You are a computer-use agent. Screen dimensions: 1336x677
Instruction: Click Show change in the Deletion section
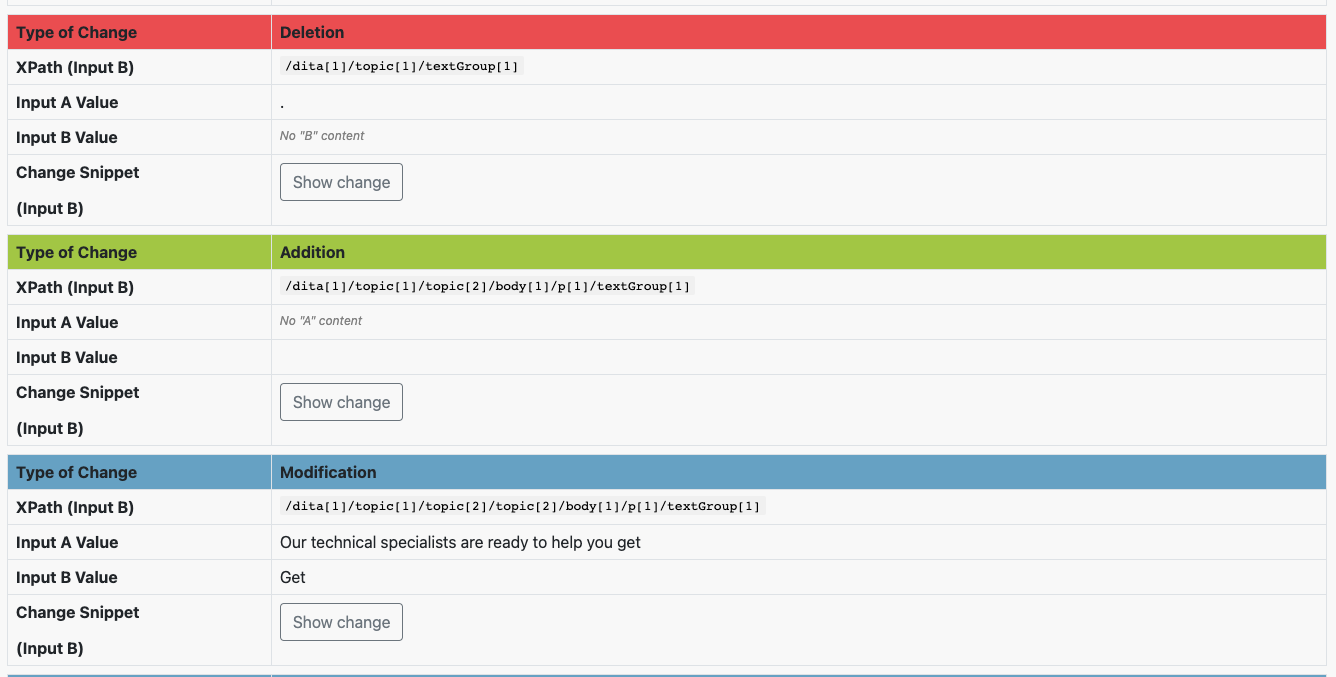click(341, 182)
